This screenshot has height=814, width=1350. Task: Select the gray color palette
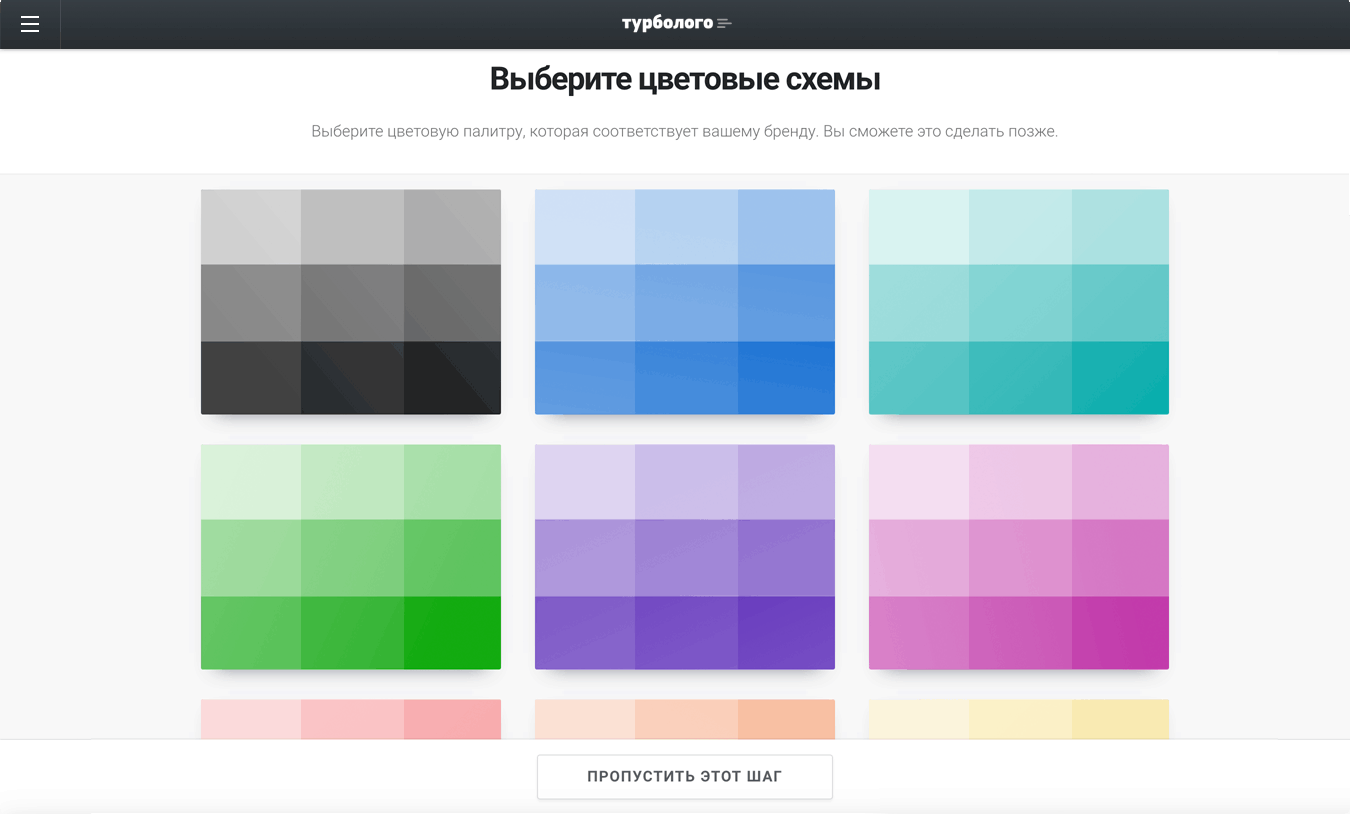click(x=351, y=302)
